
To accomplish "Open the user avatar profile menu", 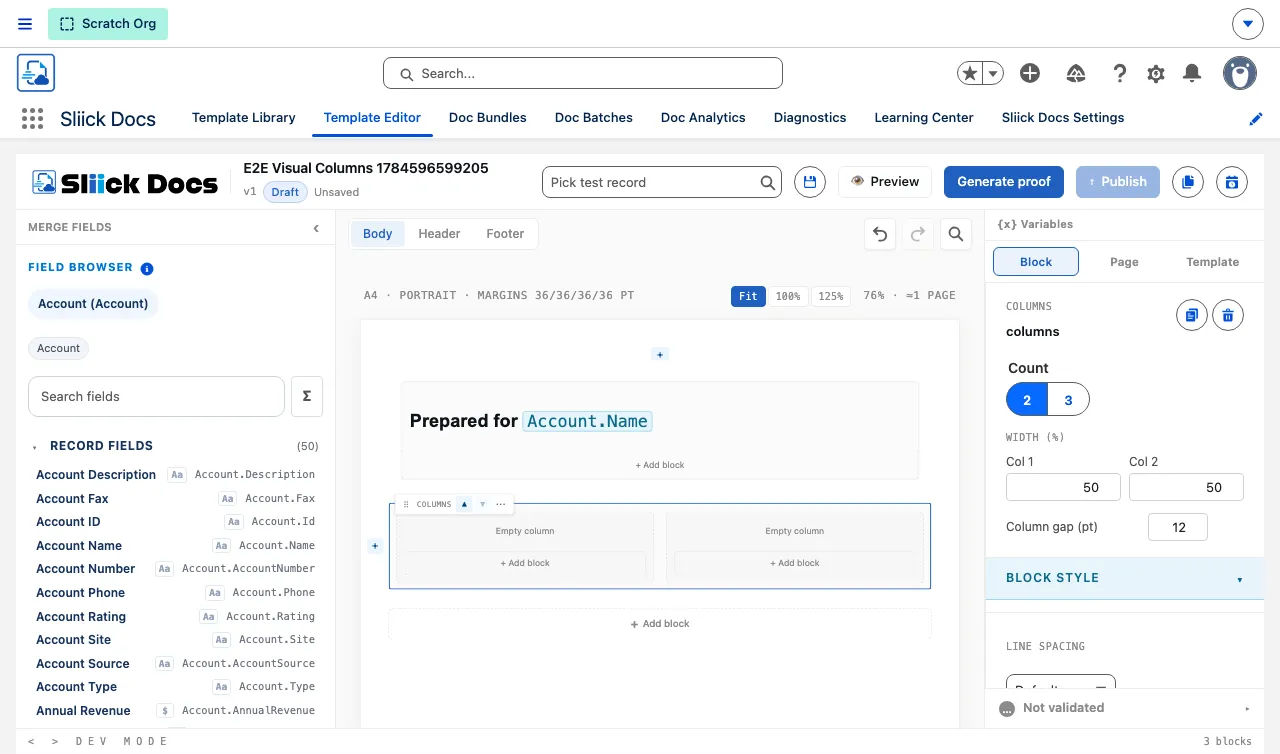I will (x=1240, y=73).
